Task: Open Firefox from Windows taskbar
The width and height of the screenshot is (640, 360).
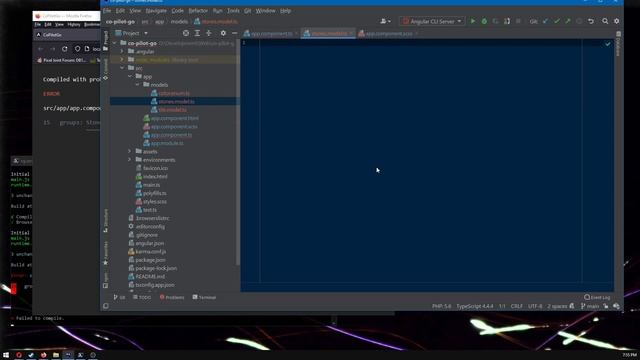Action: tap(43, 355)
